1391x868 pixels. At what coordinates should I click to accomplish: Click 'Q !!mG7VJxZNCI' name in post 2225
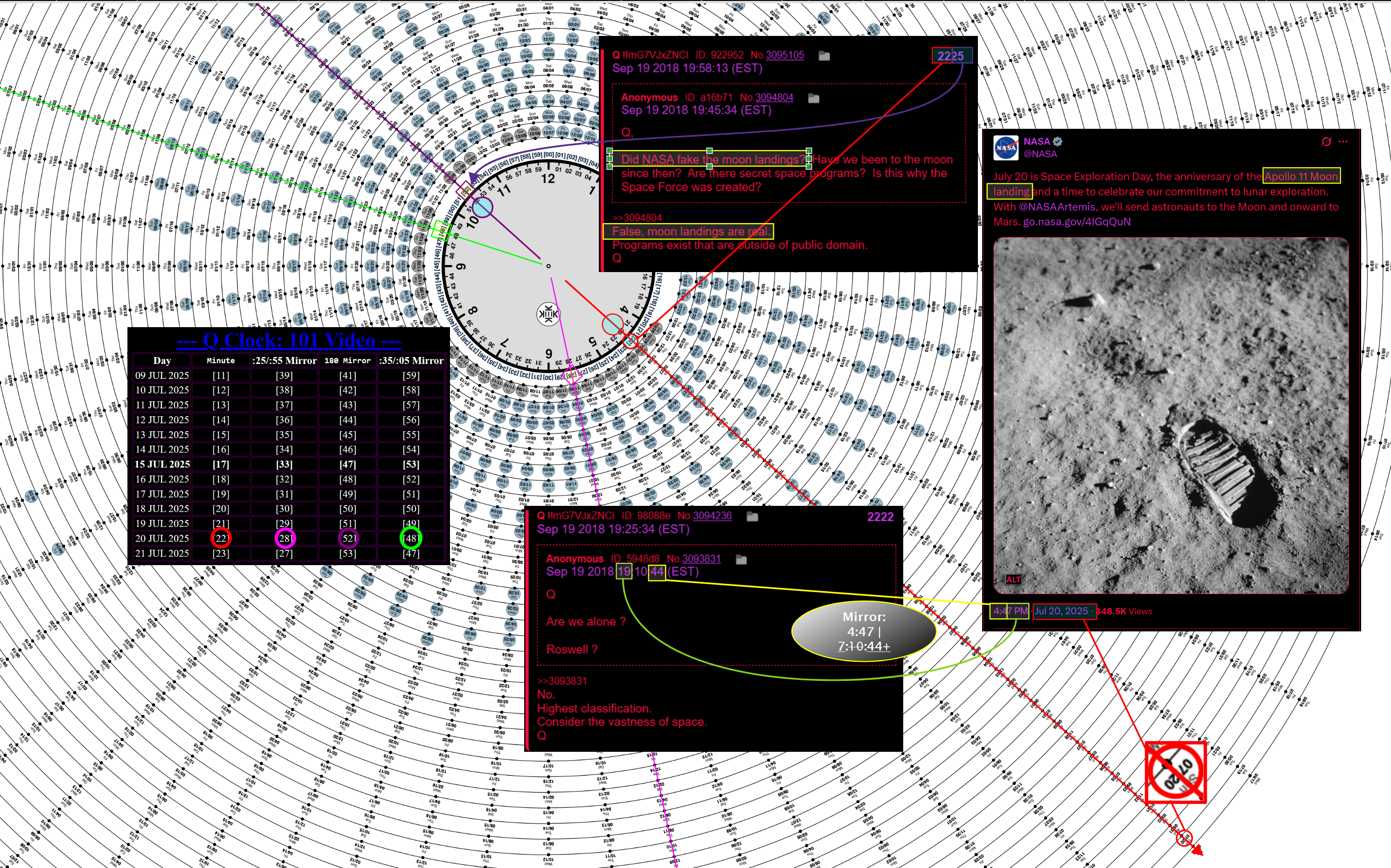[x=650, y=55]
